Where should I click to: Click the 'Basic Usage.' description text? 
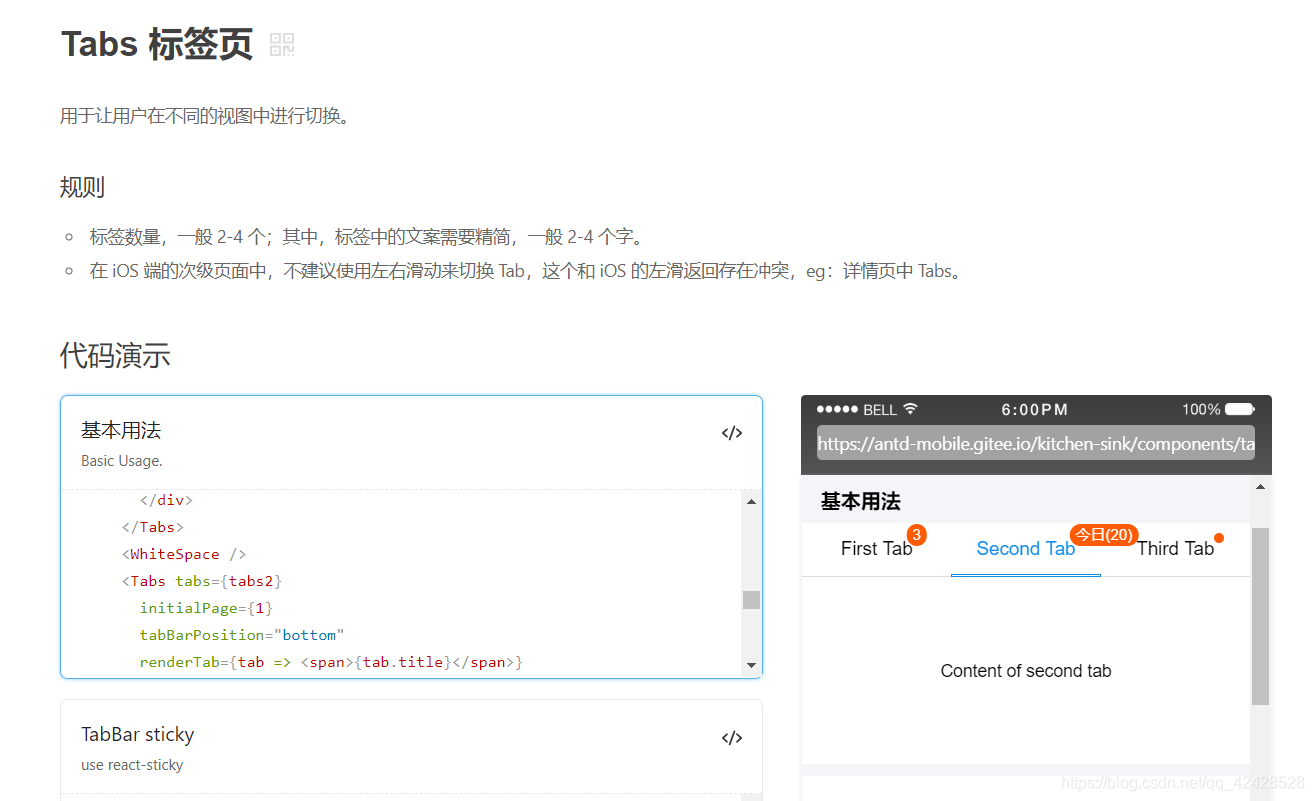coord(122,461)
